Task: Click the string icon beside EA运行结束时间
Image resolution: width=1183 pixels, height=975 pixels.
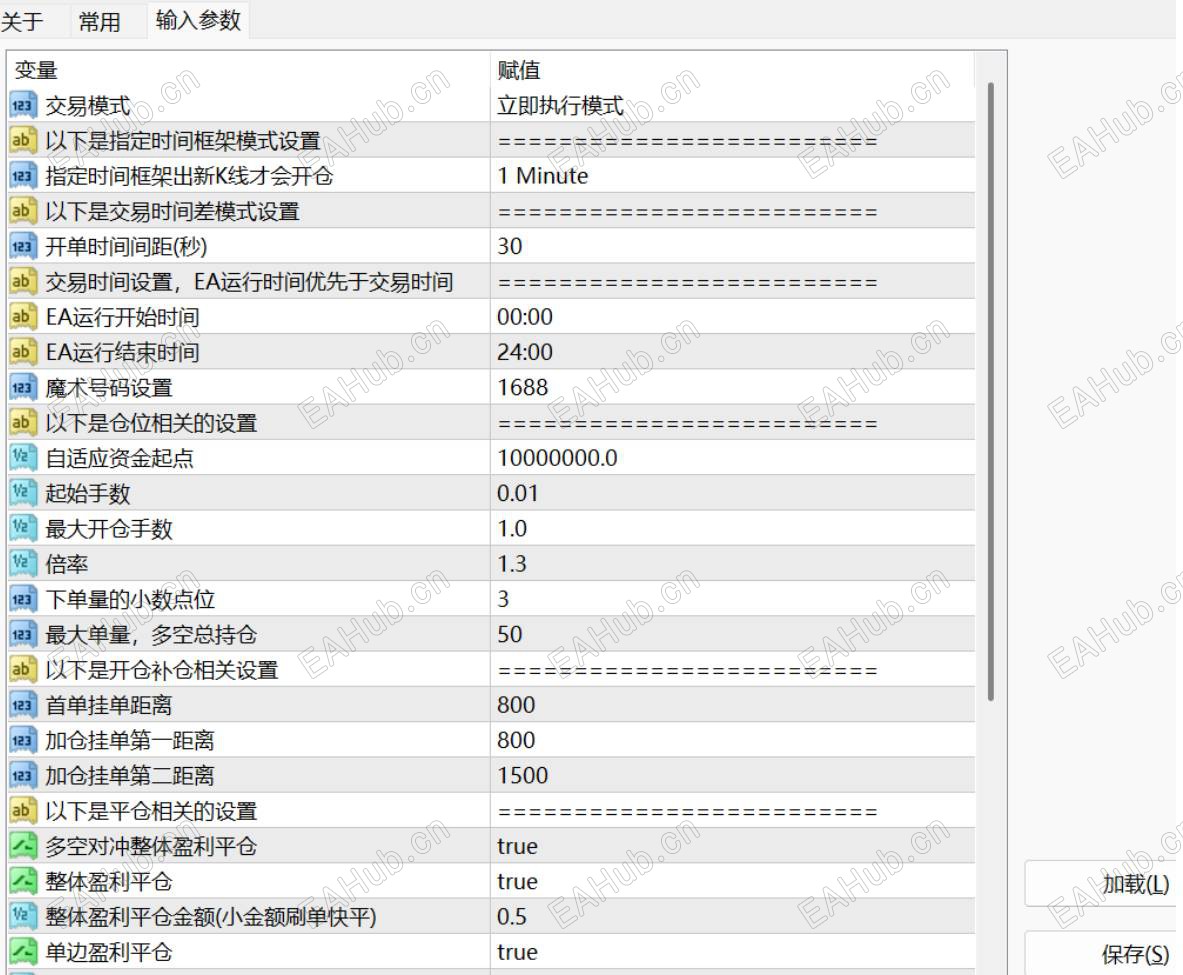Action: pos(23,352)
